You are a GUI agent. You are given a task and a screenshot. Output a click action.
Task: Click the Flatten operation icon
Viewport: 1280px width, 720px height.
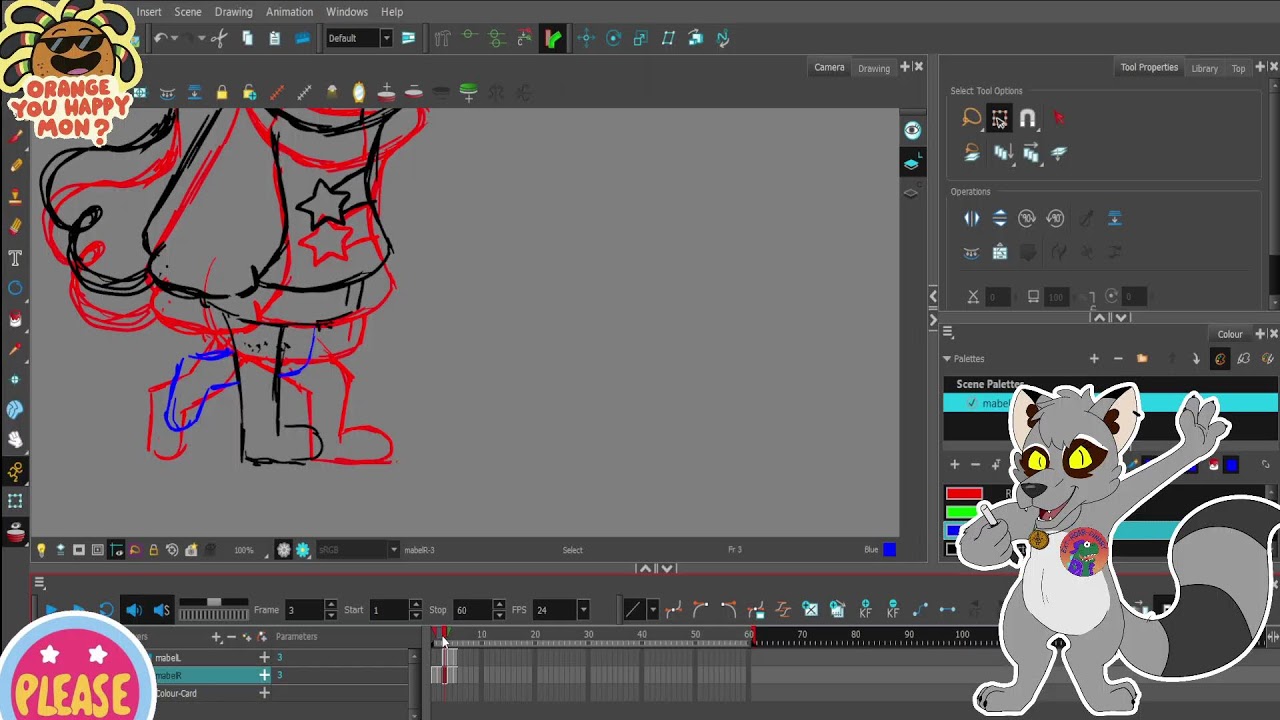tap(1115, 218)
